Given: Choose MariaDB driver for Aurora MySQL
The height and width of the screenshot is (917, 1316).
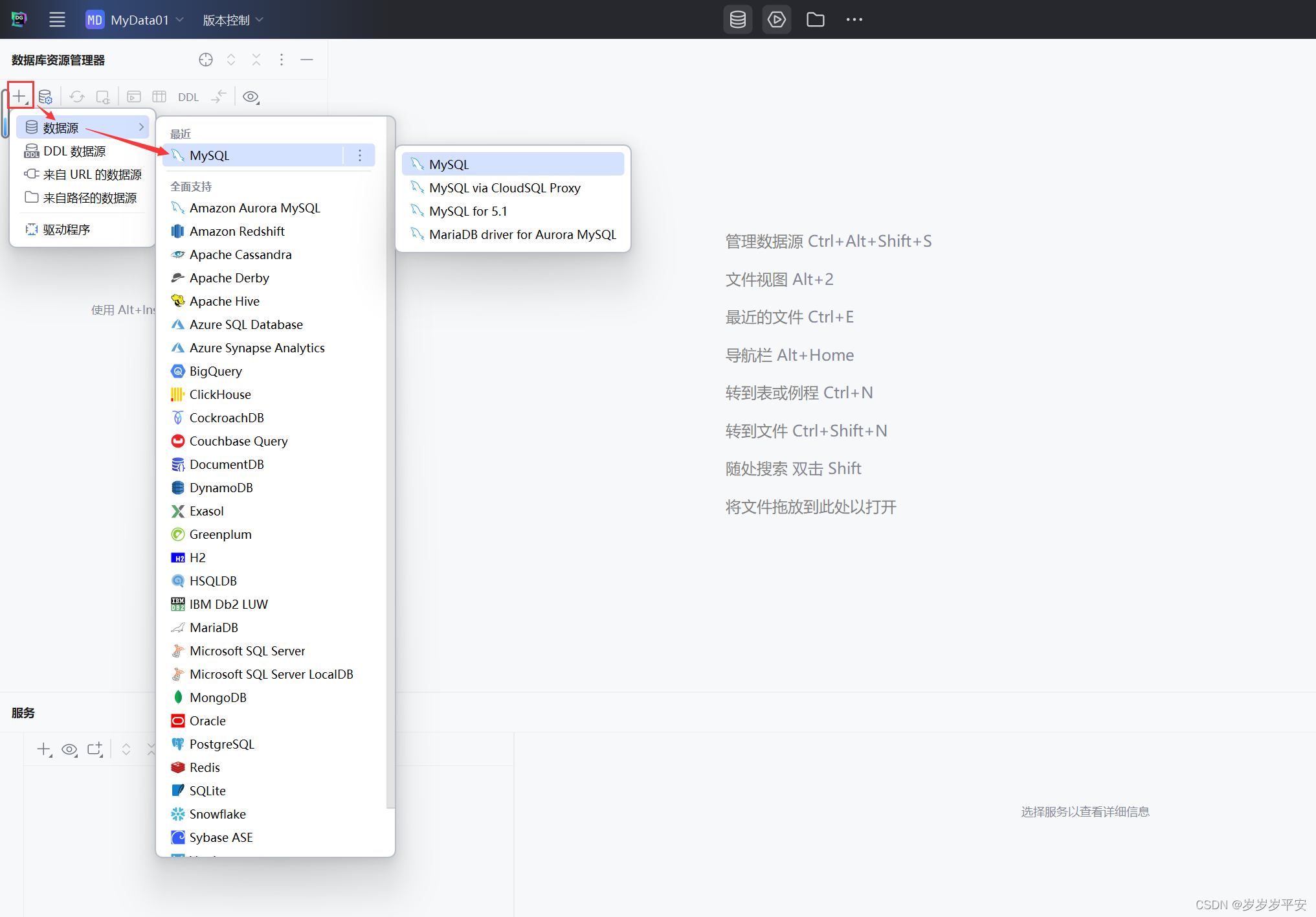Looking at the screenshot, I should click(x=513, y=234).
